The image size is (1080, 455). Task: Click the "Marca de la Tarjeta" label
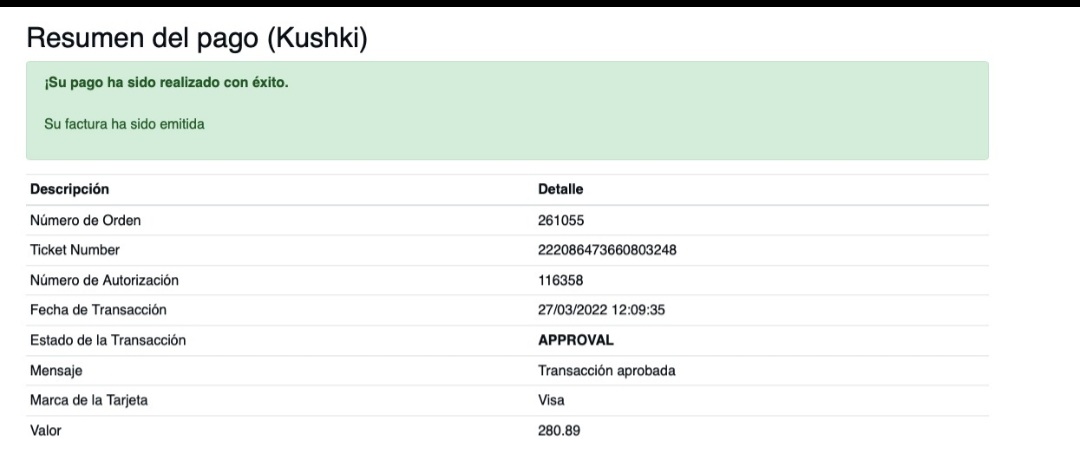click(x=95, y=401)
